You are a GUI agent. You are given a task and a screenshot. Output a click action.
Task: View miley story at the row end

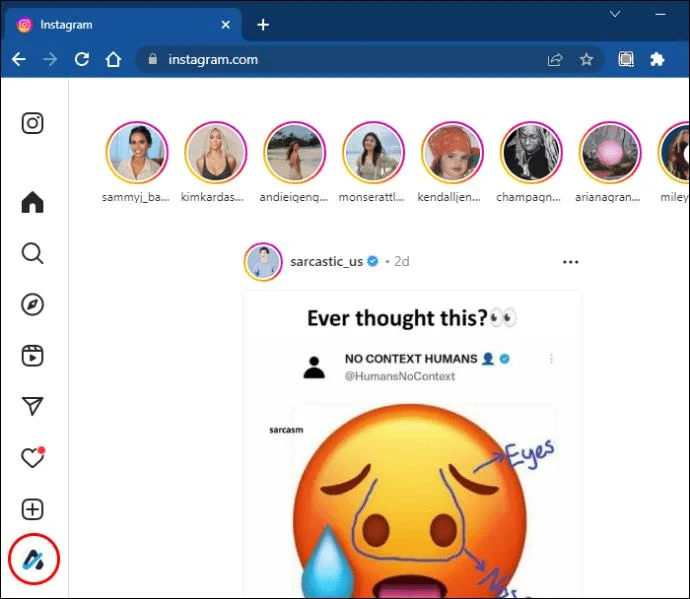674,153
